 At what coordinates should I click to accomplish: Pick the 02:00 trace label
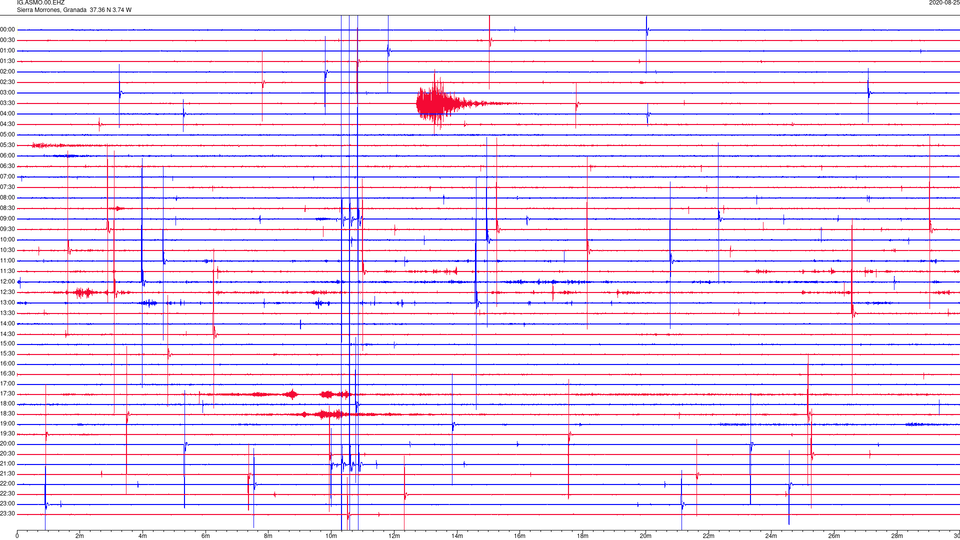8,71
